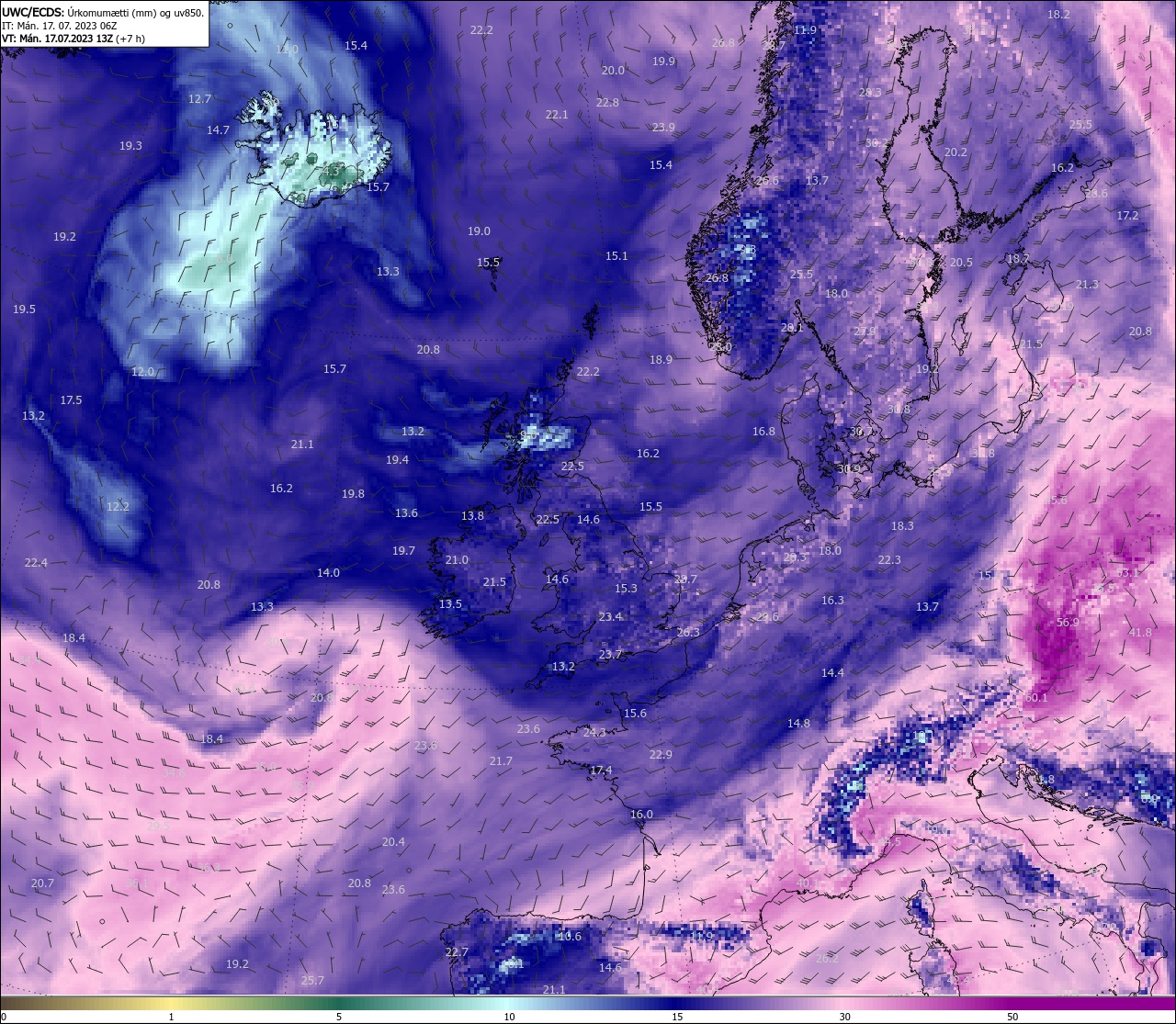Click the 41.8 value label
Screen dimensions: 1176x1024
click(1140, 633)
